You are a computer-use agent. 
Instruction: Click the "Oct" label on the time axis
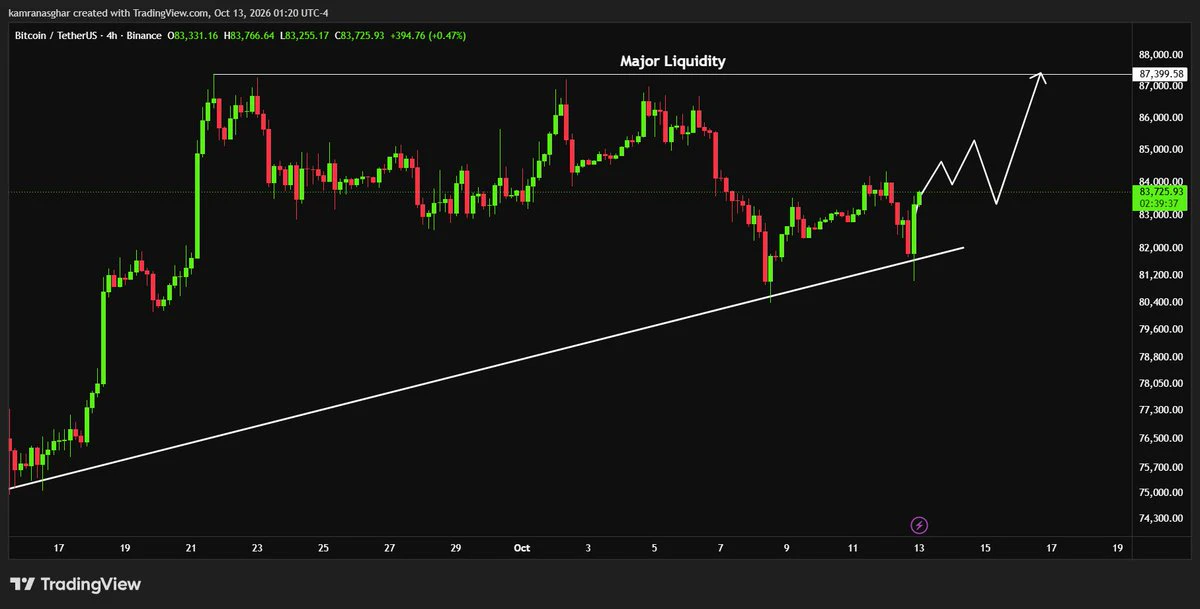pos(521,547)
